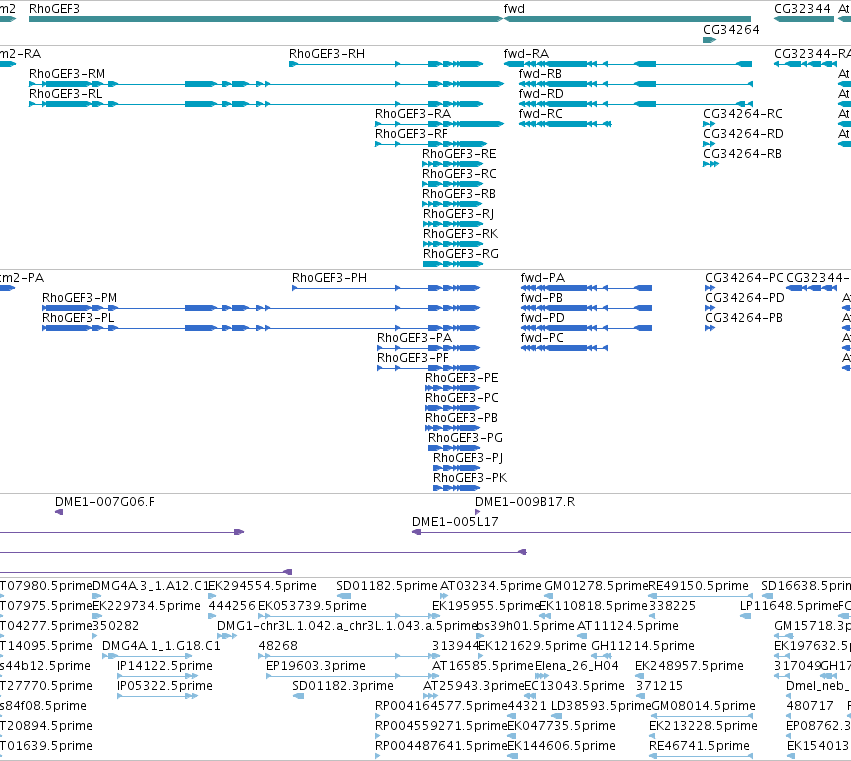Click the CG34264-RD transcript label

[744, 134]
